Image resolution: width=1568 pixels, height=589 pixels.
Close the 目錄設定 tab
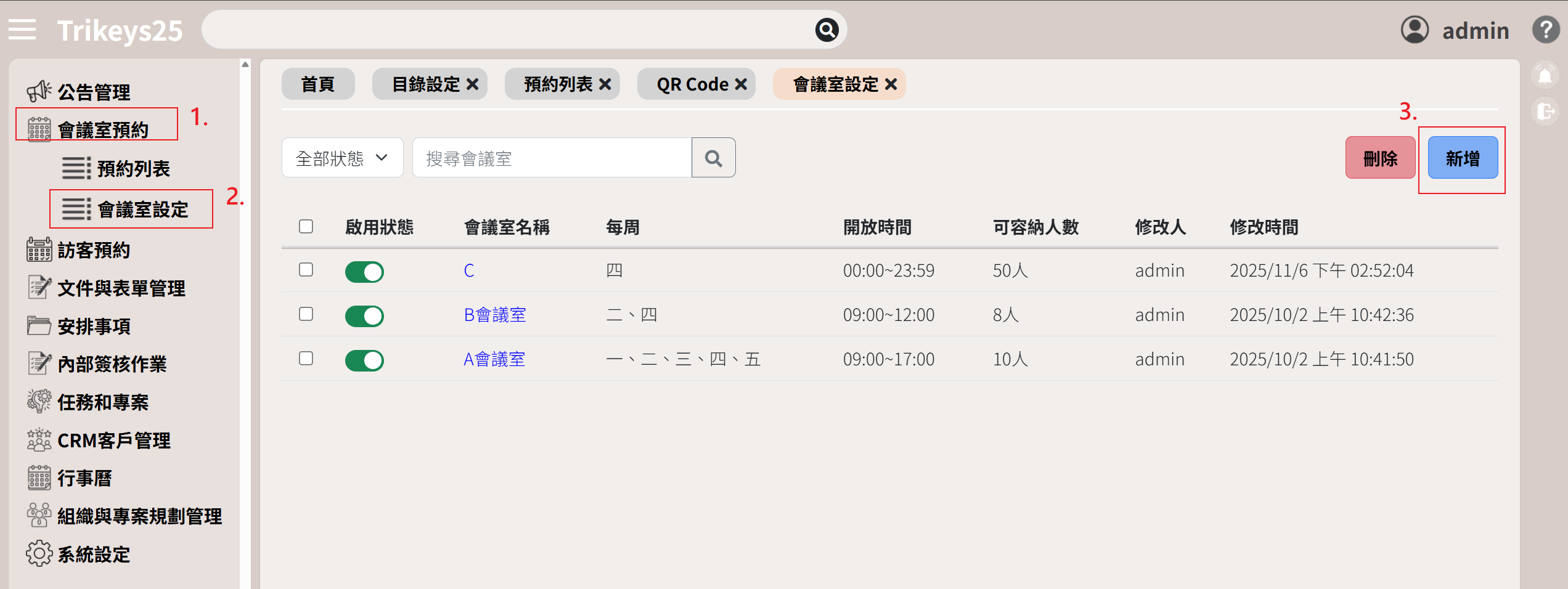pyautogui.click(x=473, y=84)
